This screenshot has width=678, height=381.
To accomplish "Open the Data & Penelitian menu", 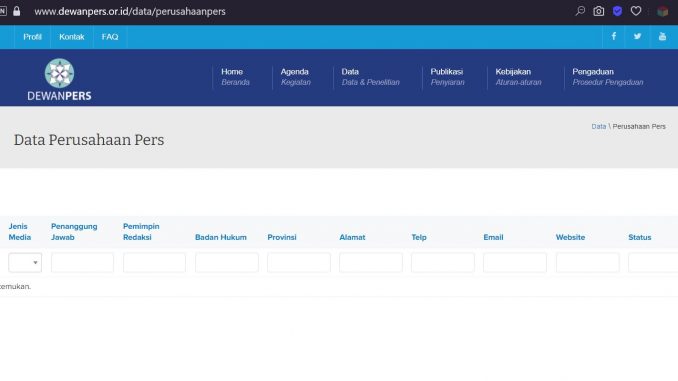I will [371, 77].
